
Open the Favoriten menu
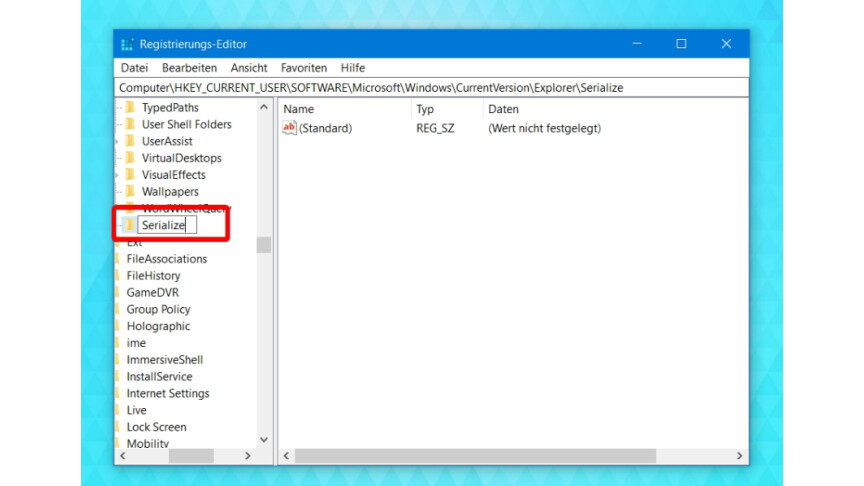304,68
